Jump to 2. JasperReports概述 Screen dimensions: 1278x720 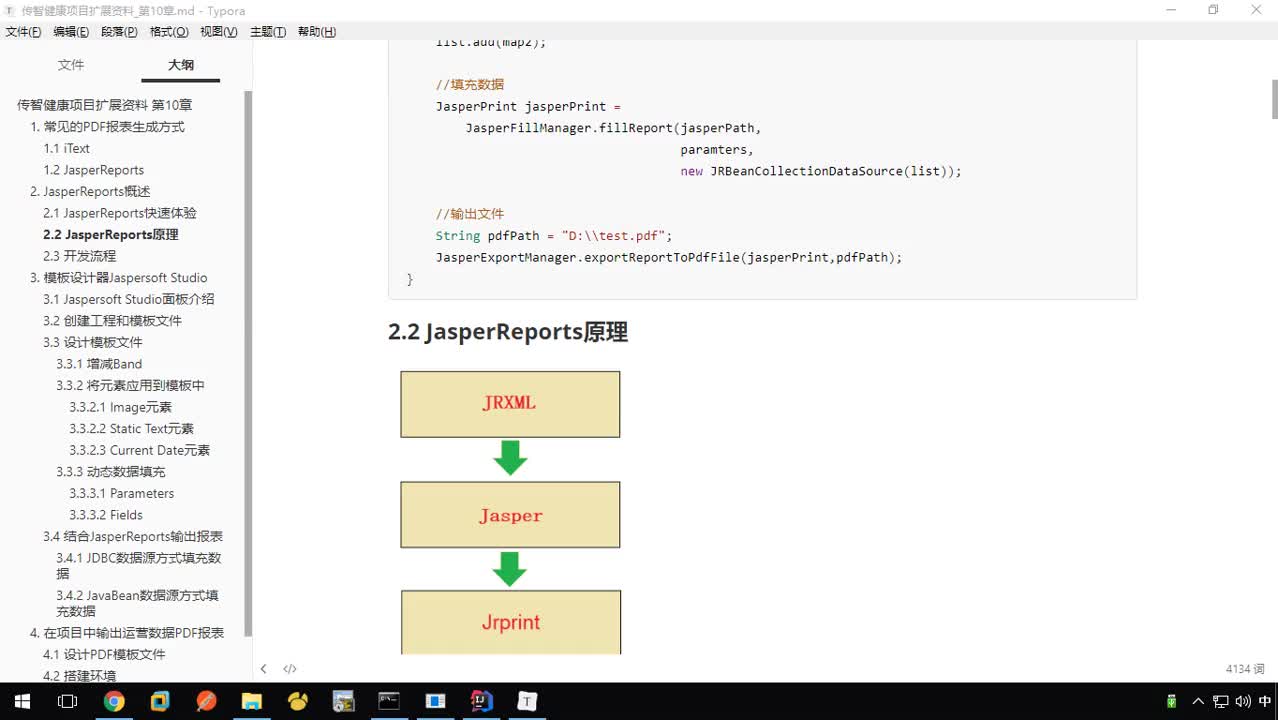point(90,192)
